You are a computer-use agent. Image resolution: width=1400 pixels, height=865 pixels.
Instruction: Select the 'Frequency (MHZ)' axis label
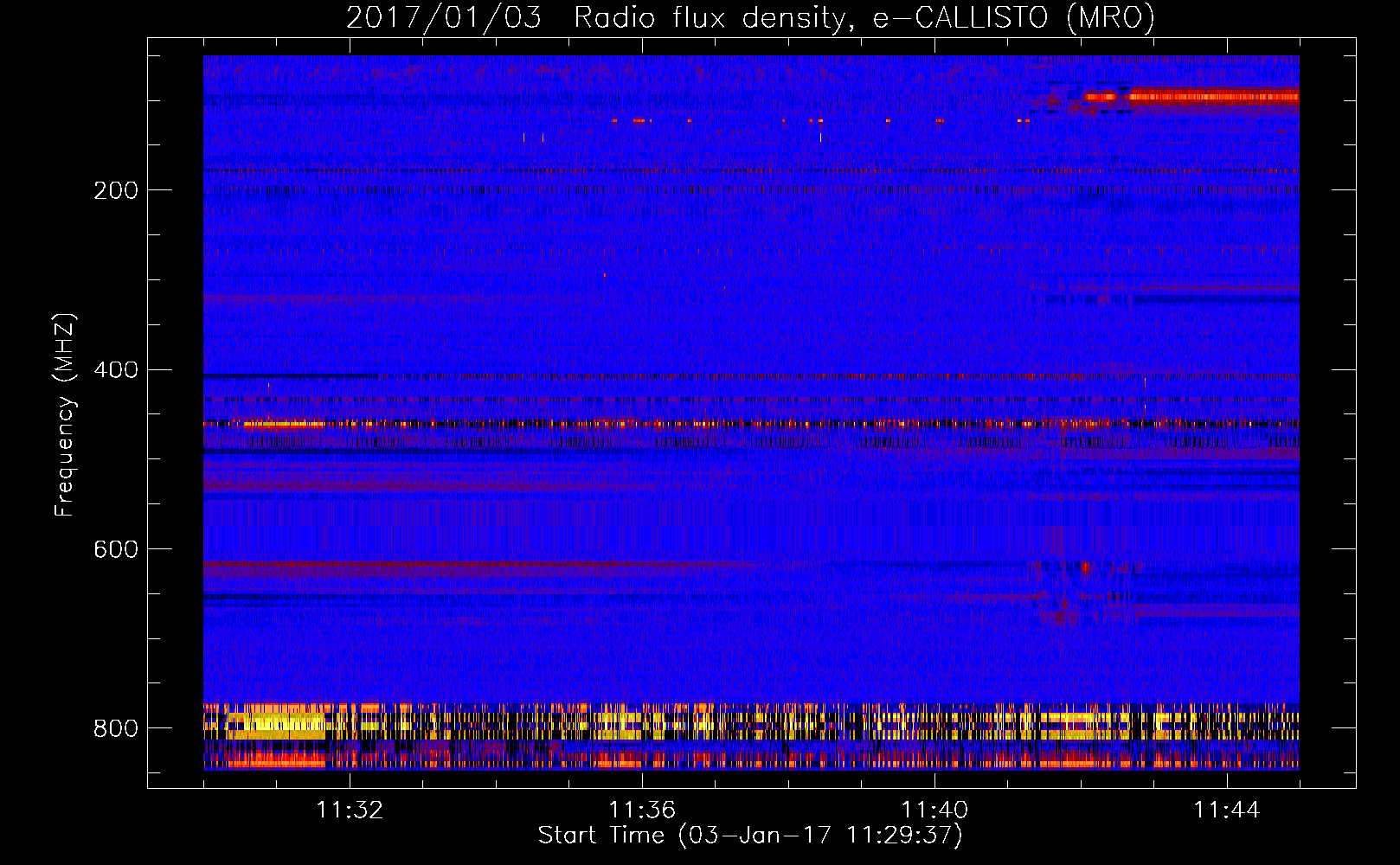point(64,415)
